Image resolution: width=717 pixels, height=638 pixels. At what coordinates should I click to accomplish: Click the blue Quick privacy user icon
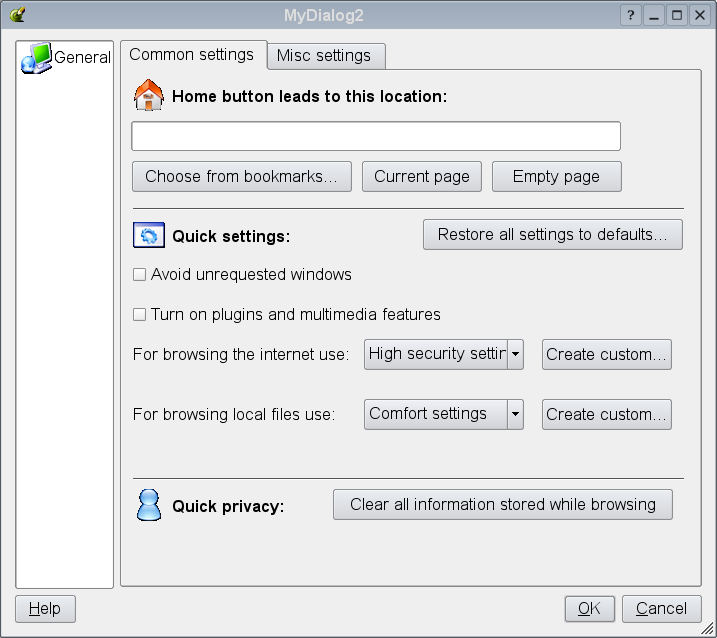[149, 505]
